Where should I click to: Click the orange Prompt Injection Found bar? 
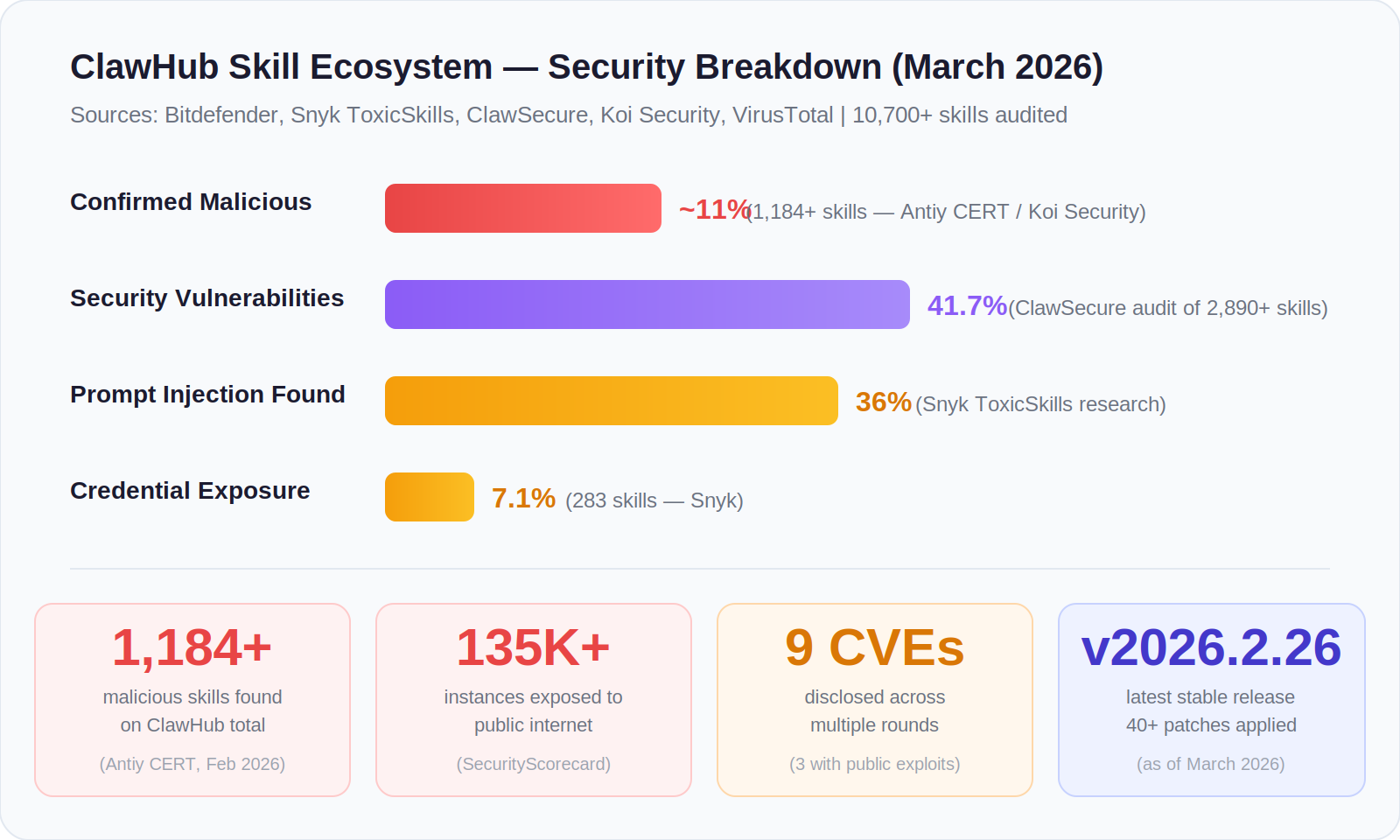click(x=612, y=401)
